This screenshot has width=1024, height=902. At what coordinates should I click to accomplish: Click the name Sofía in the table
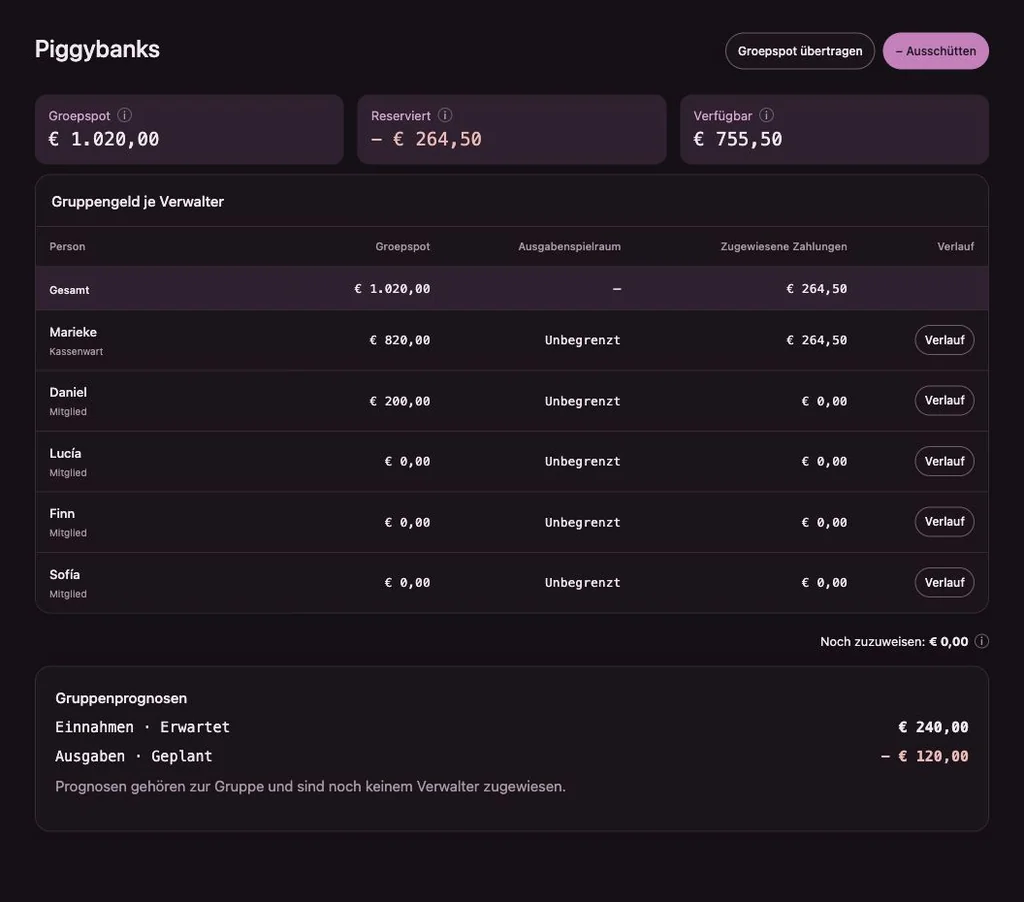pyautogui.click(x=65, y=575)
